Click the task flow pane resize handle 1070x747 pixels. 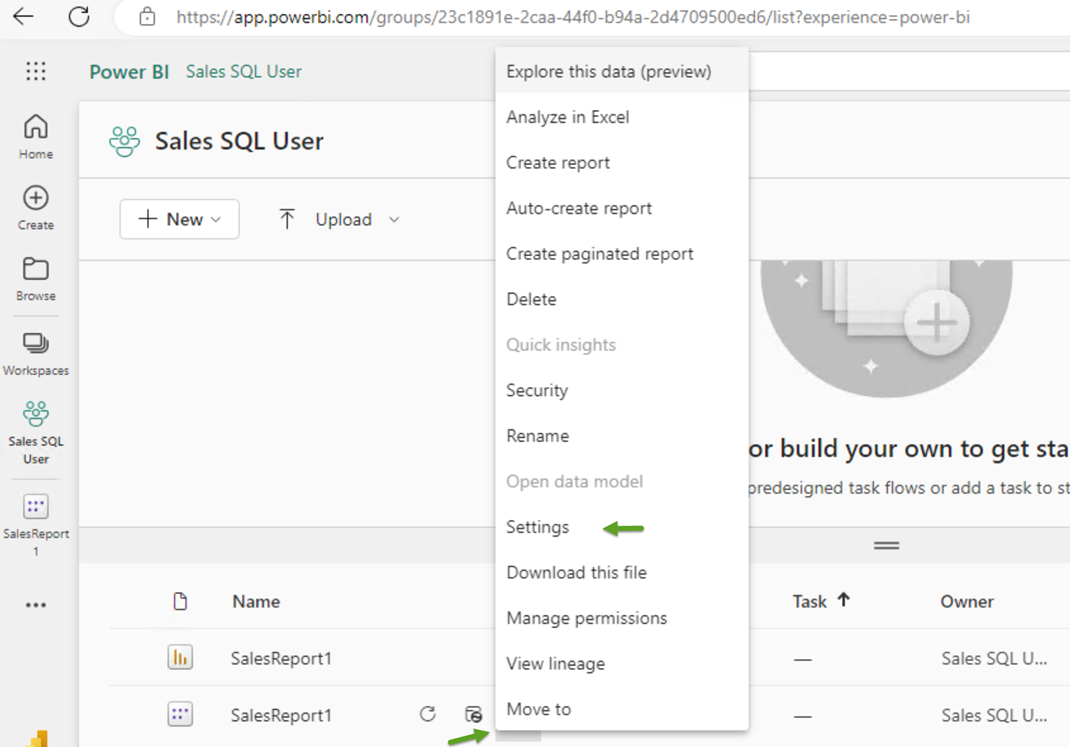pos(886,545)
